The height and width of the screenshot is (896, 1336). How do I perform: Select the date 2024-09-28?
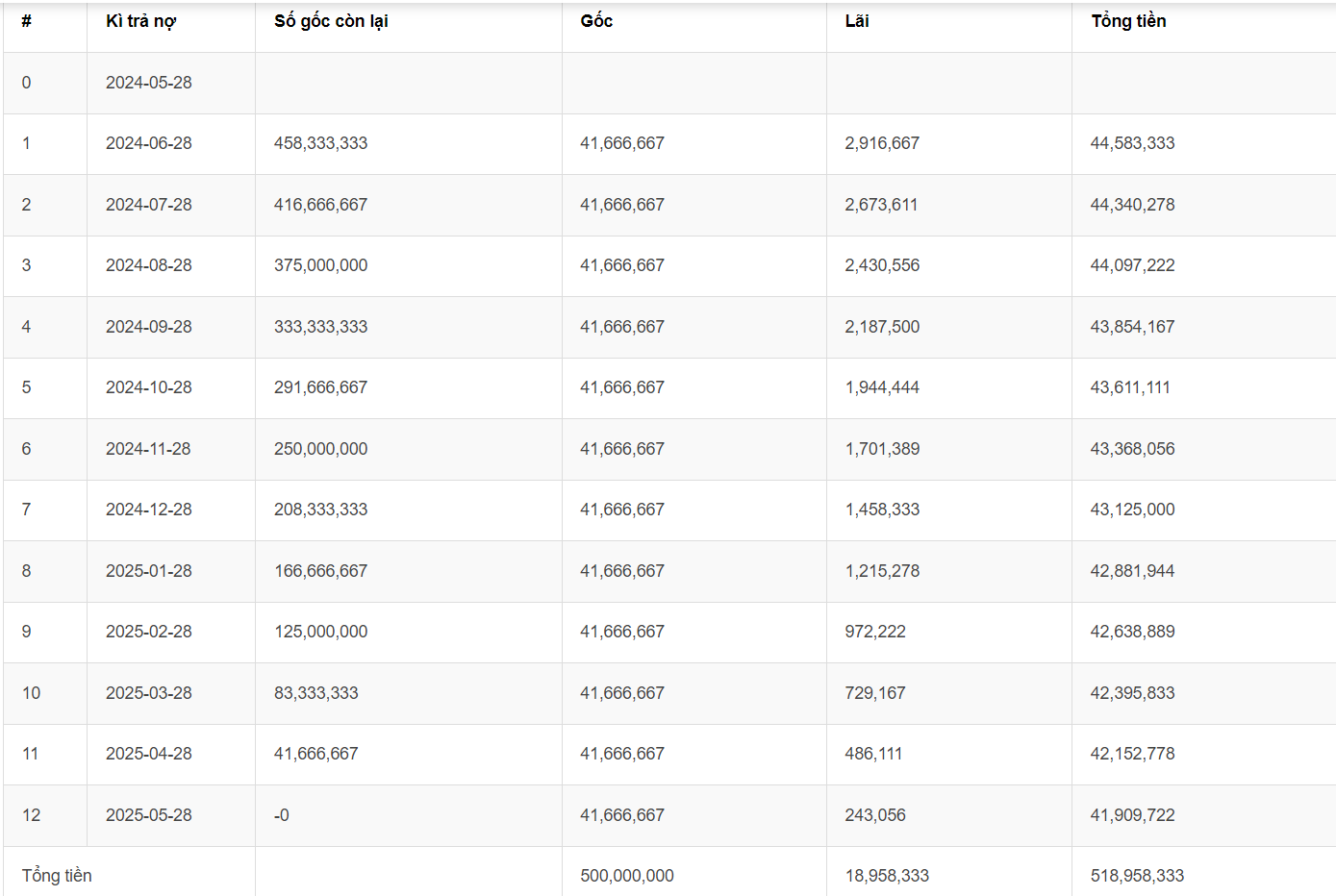(149, 327)
